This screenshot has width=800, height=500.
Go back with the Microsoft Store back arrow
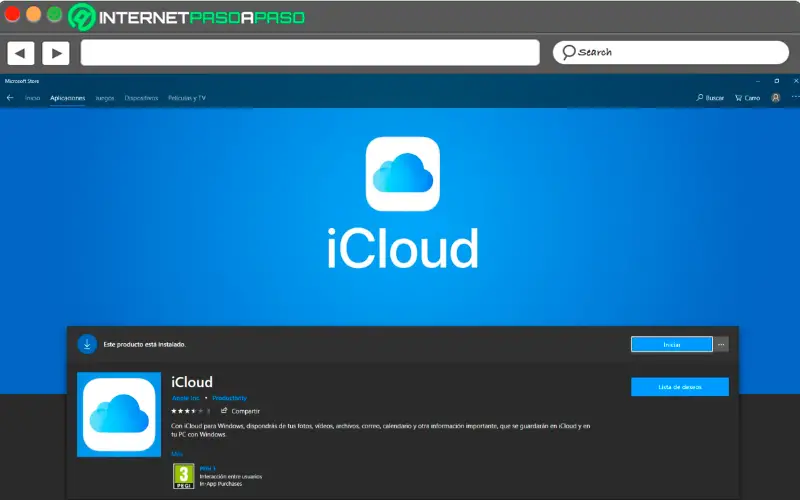10,97
